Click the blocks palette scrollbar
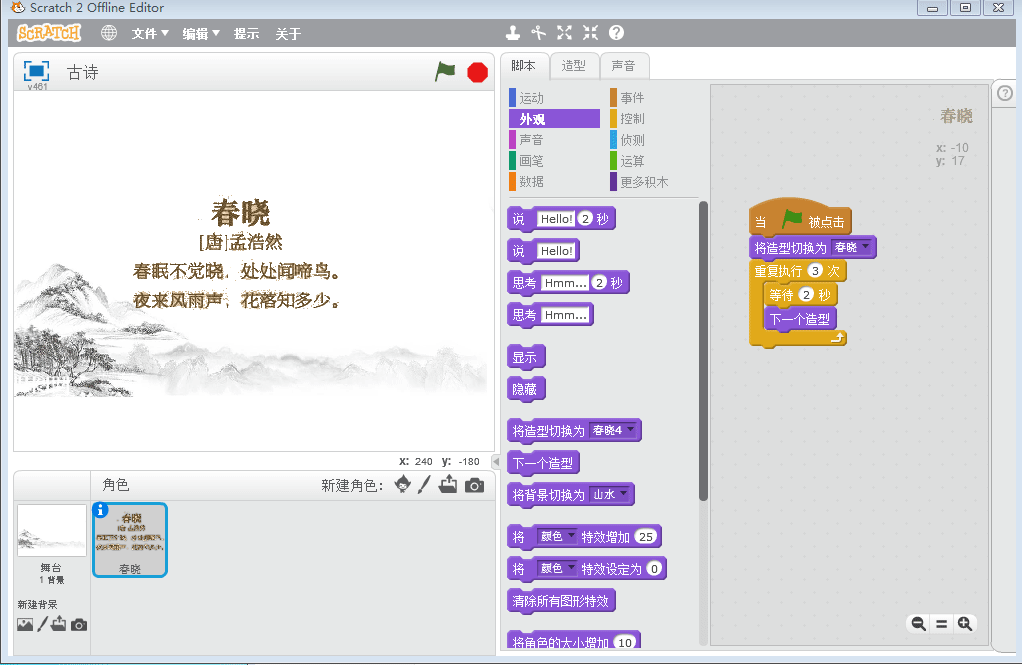This screenshot has width=1022, height=665. (x=703, y=352)
